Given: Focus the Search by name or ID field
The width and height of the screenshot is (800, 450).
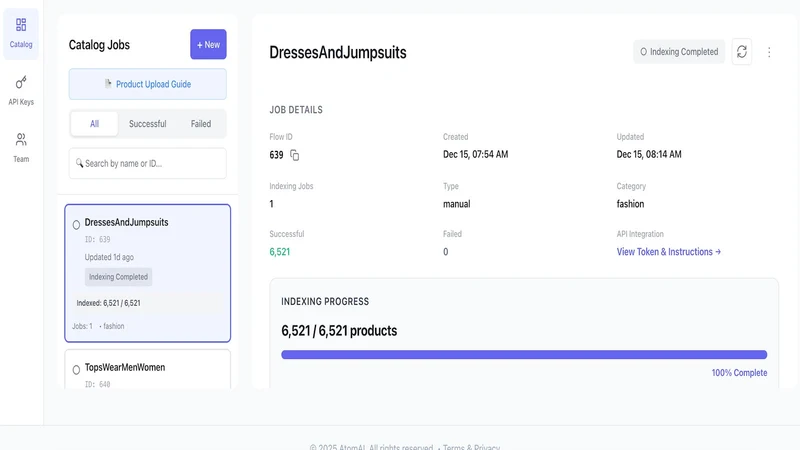Looking at the screenshot, I should pyautogui.click(x=147, y=163).
